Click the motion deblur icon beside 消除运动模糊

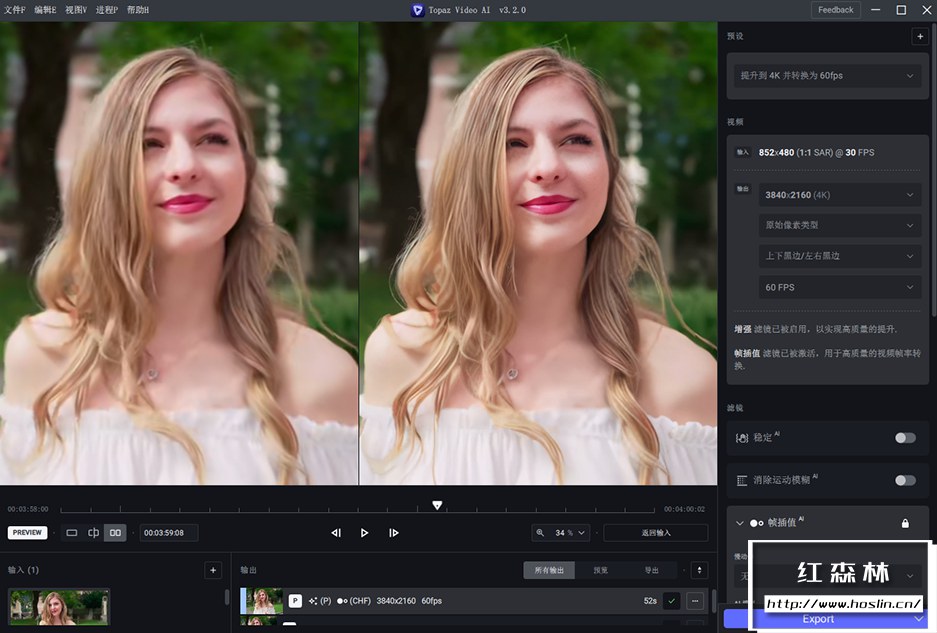tap(742, 479)
